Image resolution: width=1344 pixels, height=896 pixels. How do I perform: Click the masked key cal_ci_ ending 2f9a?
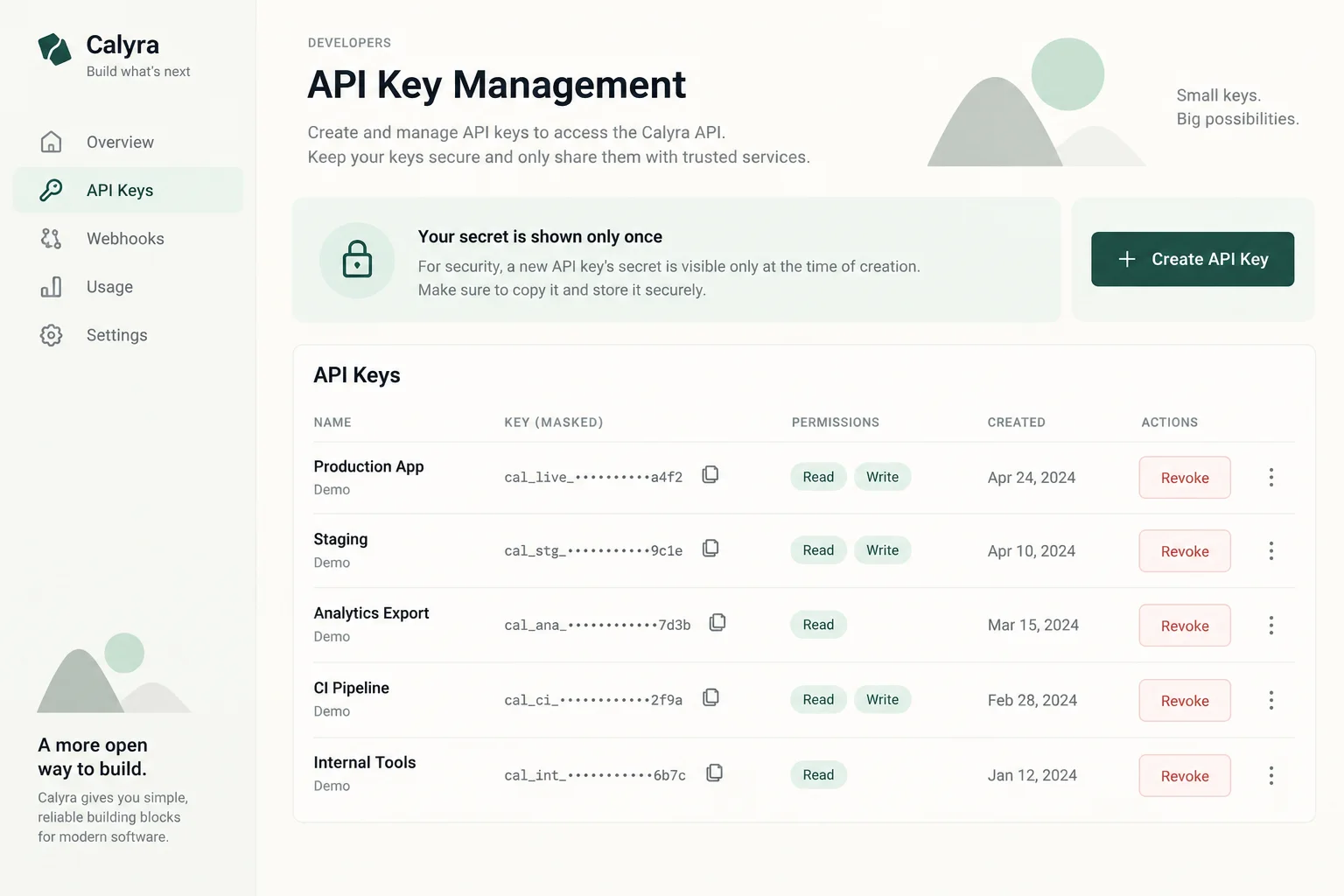(x=593, y=700)
